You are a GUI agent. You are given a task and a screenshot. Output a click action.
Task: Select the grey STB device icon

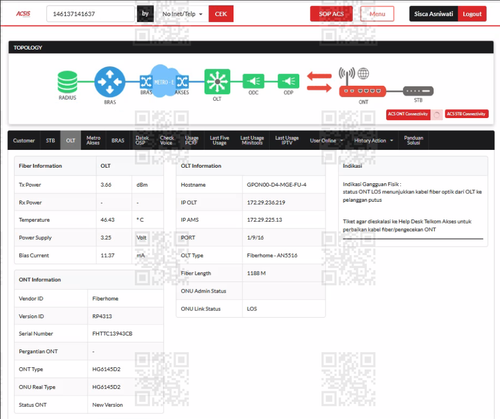pyautogui.click(x=418, y=91)
